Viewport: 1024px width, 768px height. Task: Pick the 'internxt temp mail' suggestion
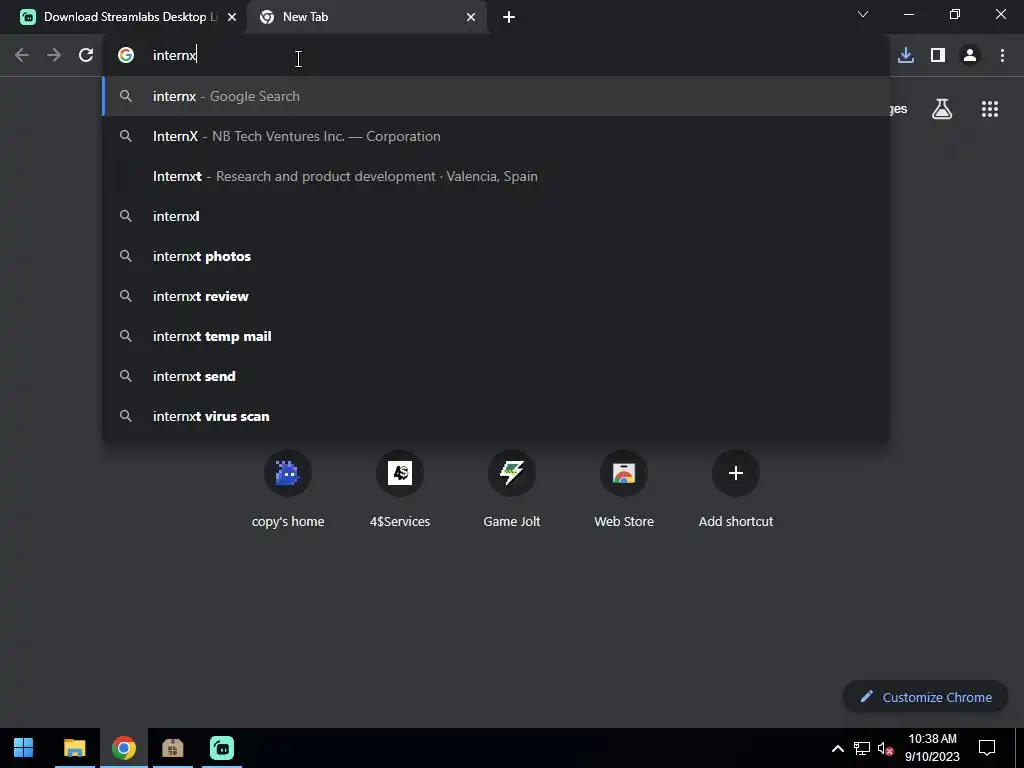tap(496, 336)
